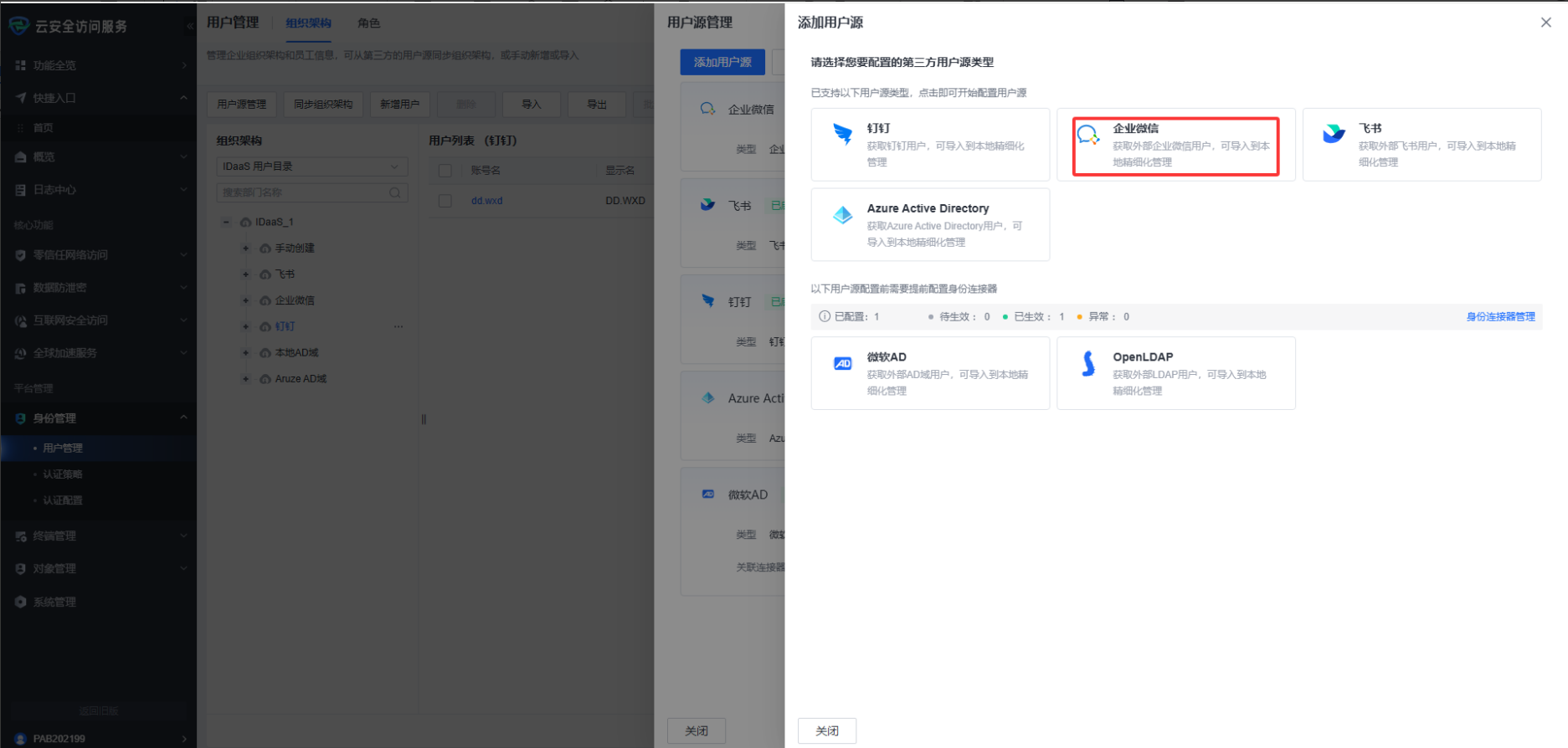Screen dimensions: 1568x748
Task: Click the OpenLDAP icon
Action: [x=1087, y=364]
